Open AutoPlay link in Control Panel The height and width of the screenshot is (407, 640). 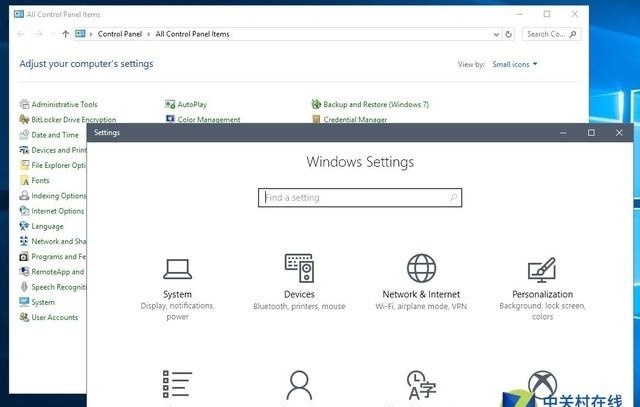pyautogui.click(x=192, y=105)
